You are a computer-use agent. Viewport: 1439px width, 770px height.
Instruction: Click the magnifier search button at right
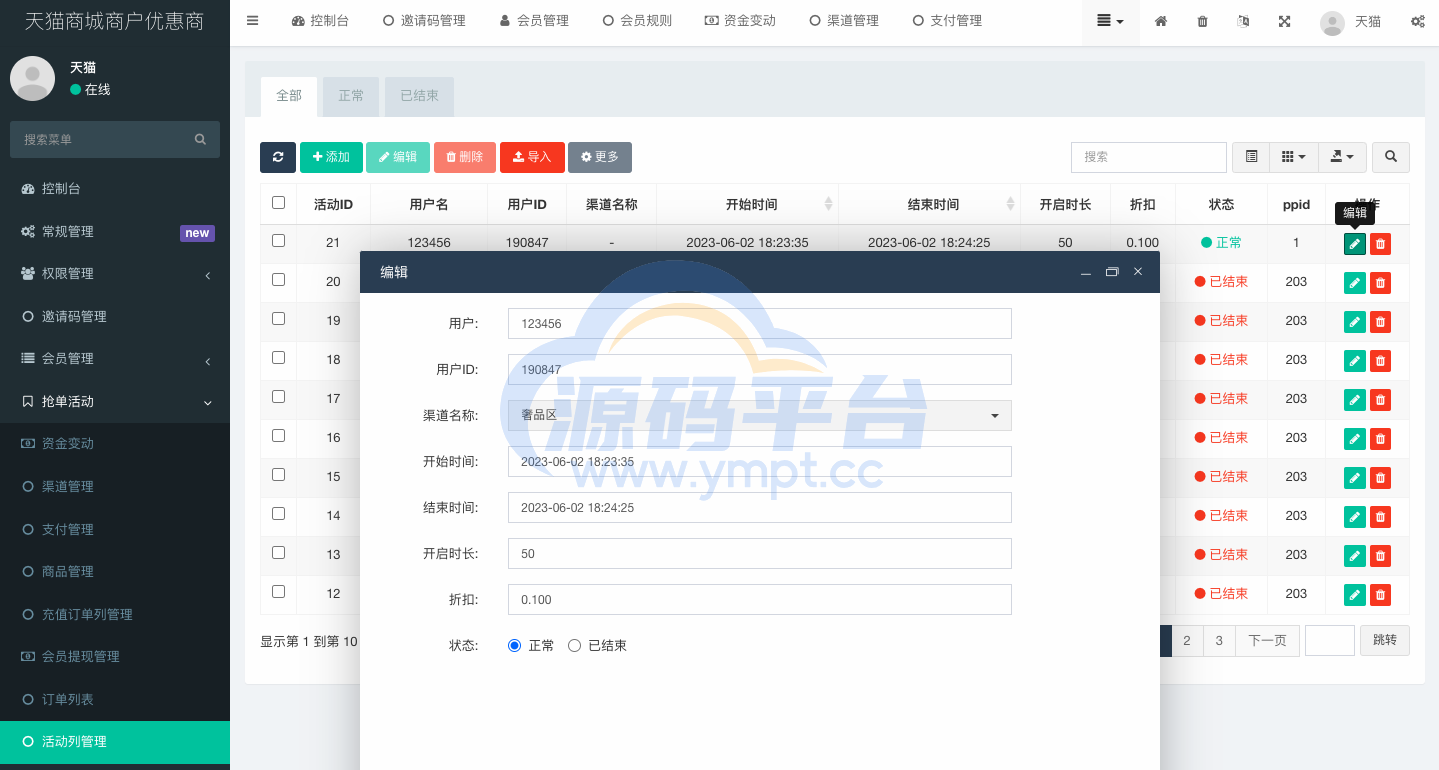(x=1390, y=157)
